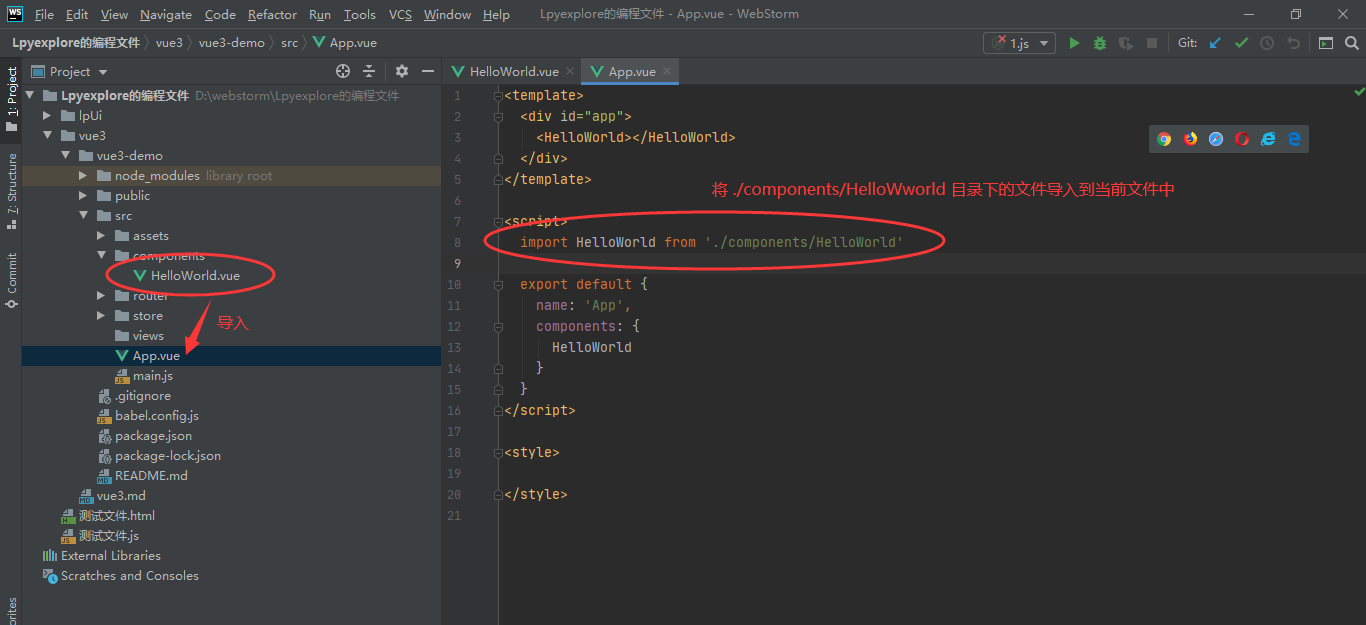This screenshot has width=1366, height=625.
Task: Open the Navigate menu
Action: pos(166,14)
